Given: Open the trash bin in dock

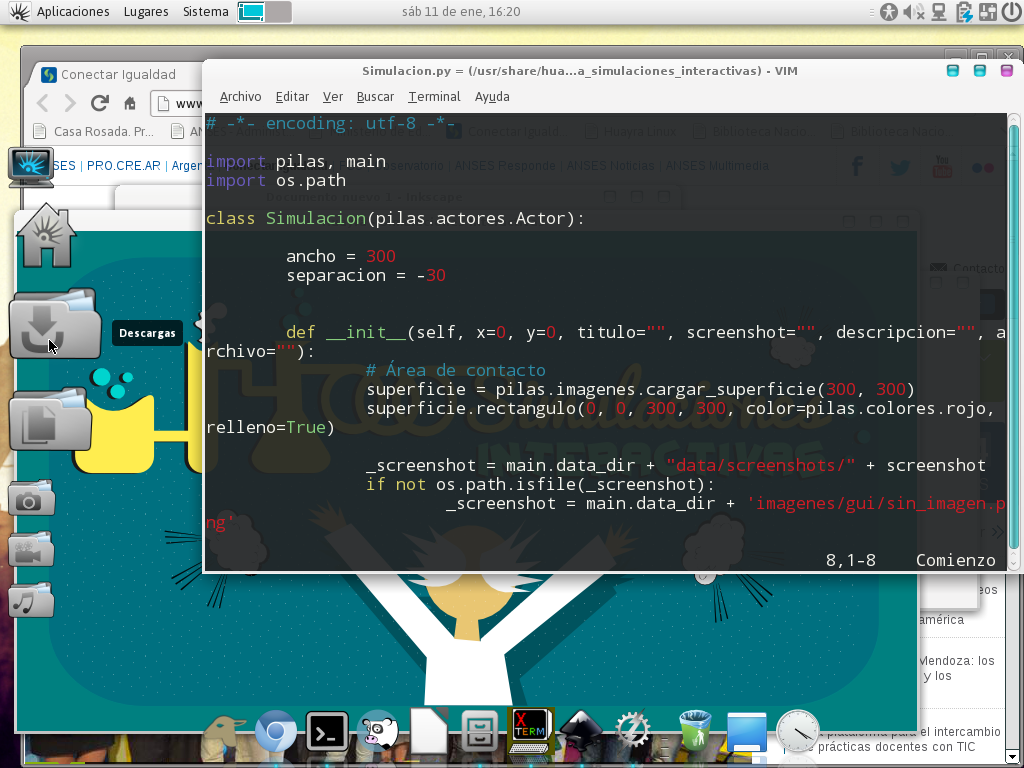Looking at the screenshot, I should [695, 731].
